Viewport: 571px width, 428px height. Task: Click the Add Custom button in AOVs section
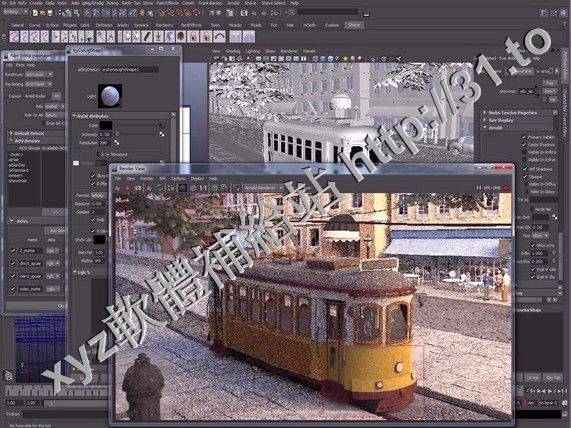point(56,231)
